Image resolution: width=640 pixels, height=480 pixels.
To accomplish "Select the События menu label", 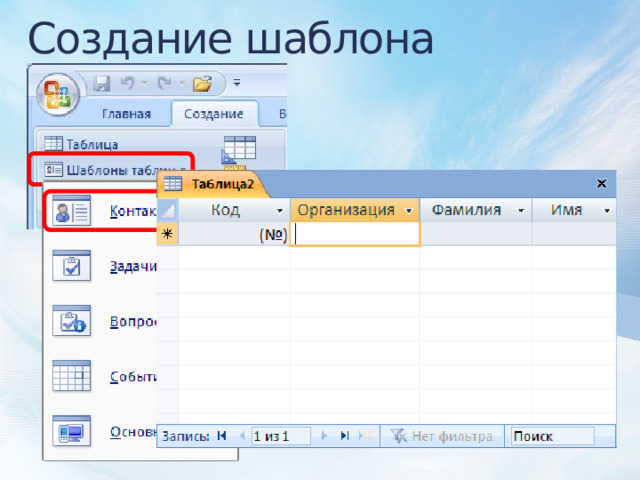I will pyautogui.click(x=133, y=376).
